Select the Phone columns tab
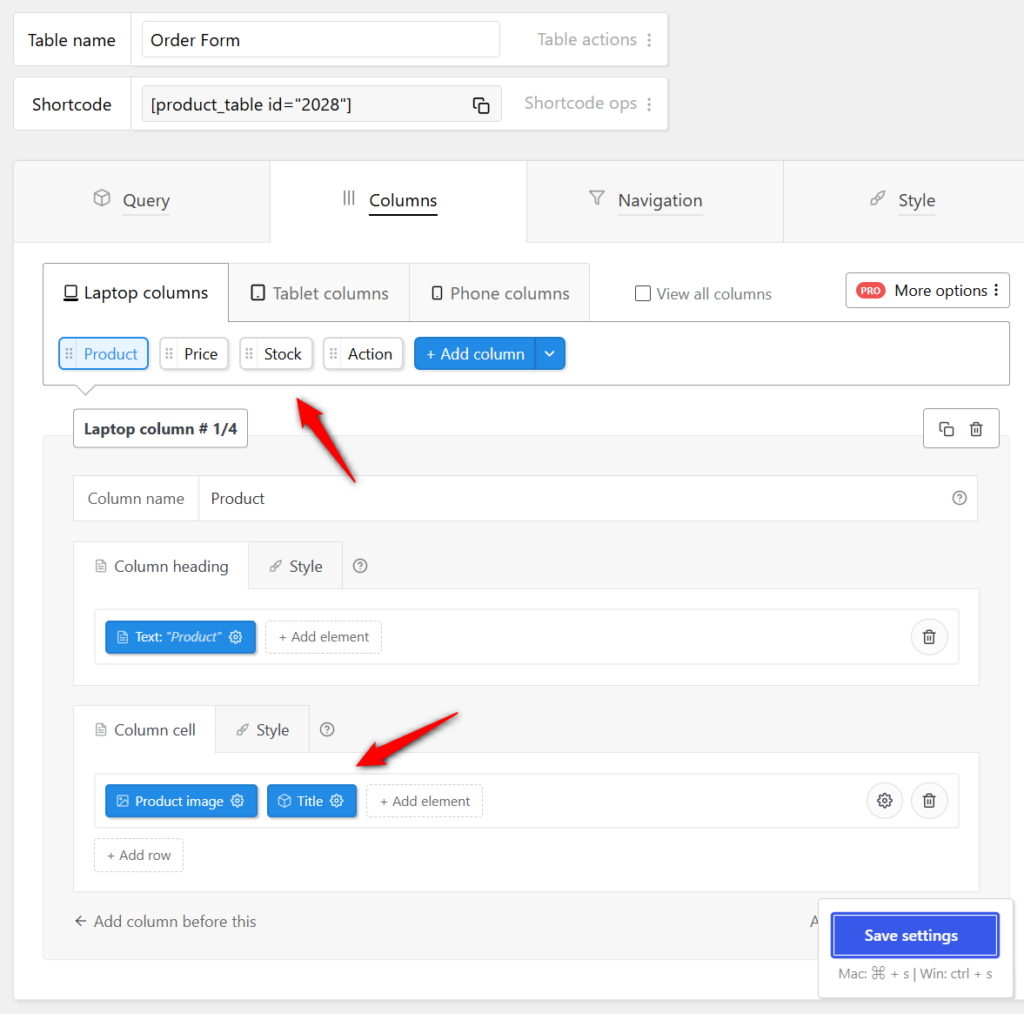The image size is (1024, 1014). [500, 293]
